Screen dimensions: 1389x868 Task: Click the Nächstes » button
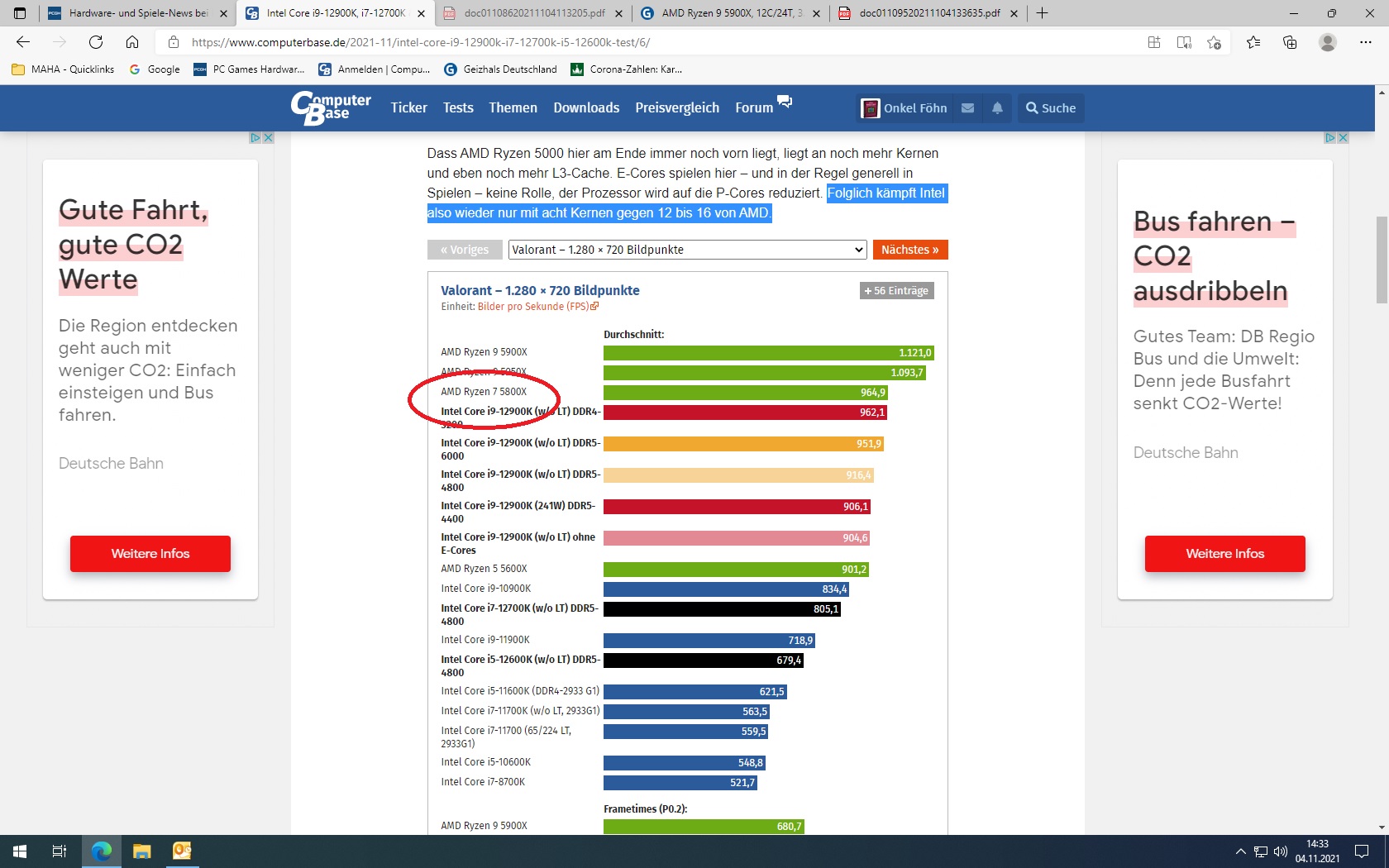pyautogui.click(x=910, y=250)
